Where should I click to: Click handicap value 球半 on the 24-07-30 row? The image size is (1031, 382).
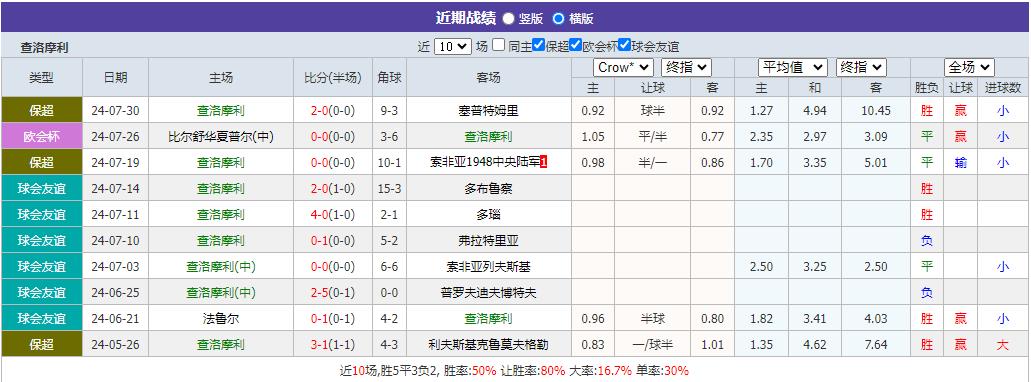coord(652,111)
